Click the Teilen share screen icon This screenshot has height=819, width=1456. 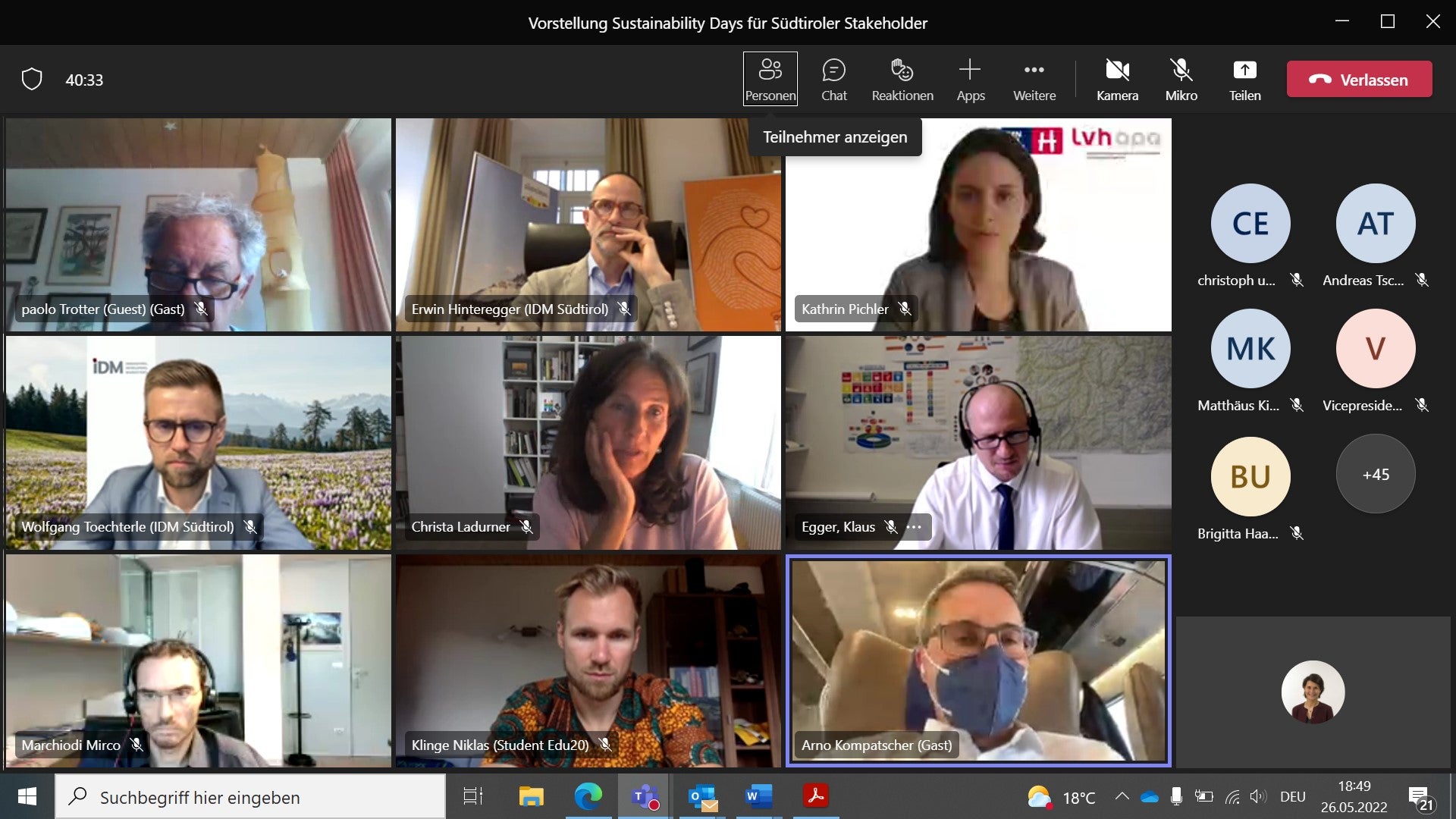[x=1244, y=71]
